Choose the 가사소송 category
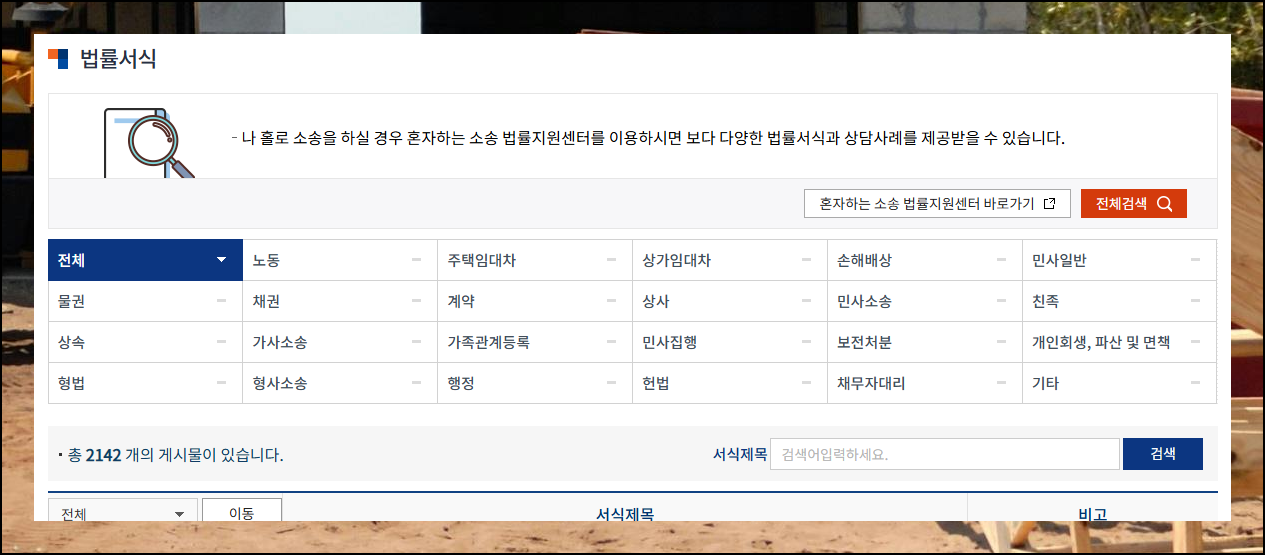 (339, 342)
